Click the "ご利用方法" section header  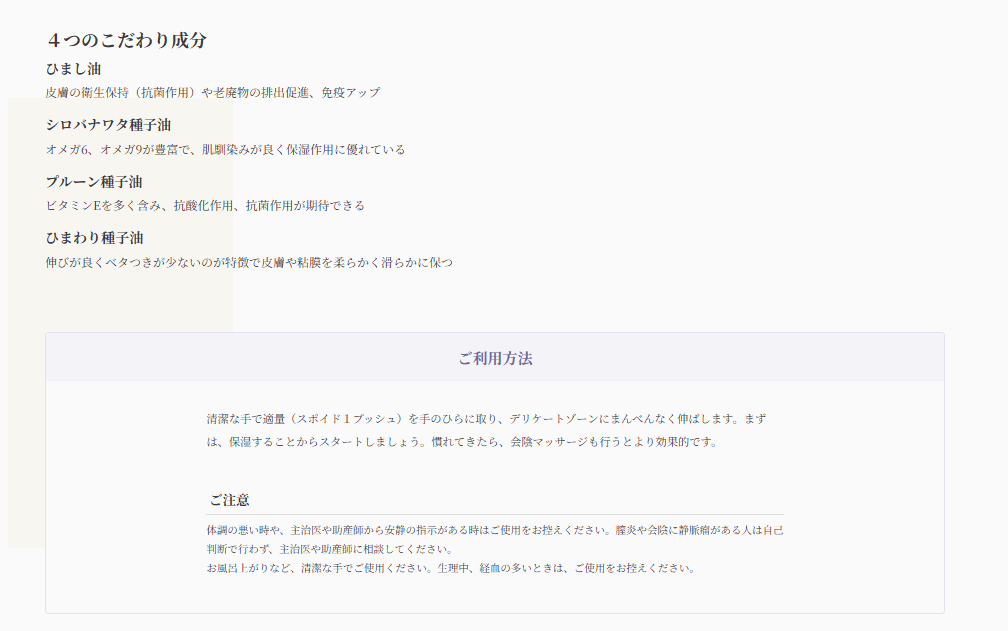(495, 358)
